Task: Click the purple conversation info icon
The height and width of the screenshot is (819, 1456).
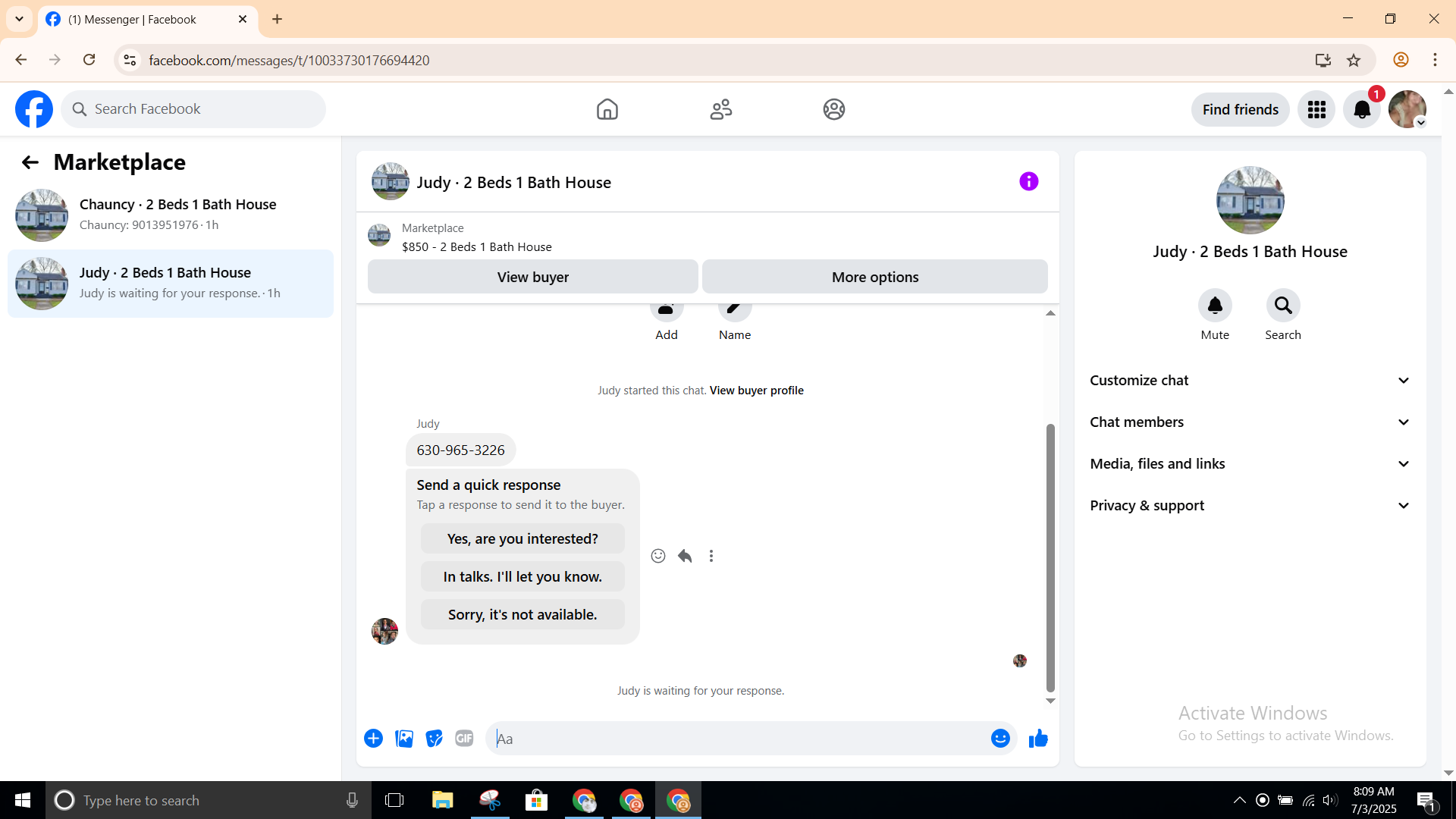Action: [1028, 181]
